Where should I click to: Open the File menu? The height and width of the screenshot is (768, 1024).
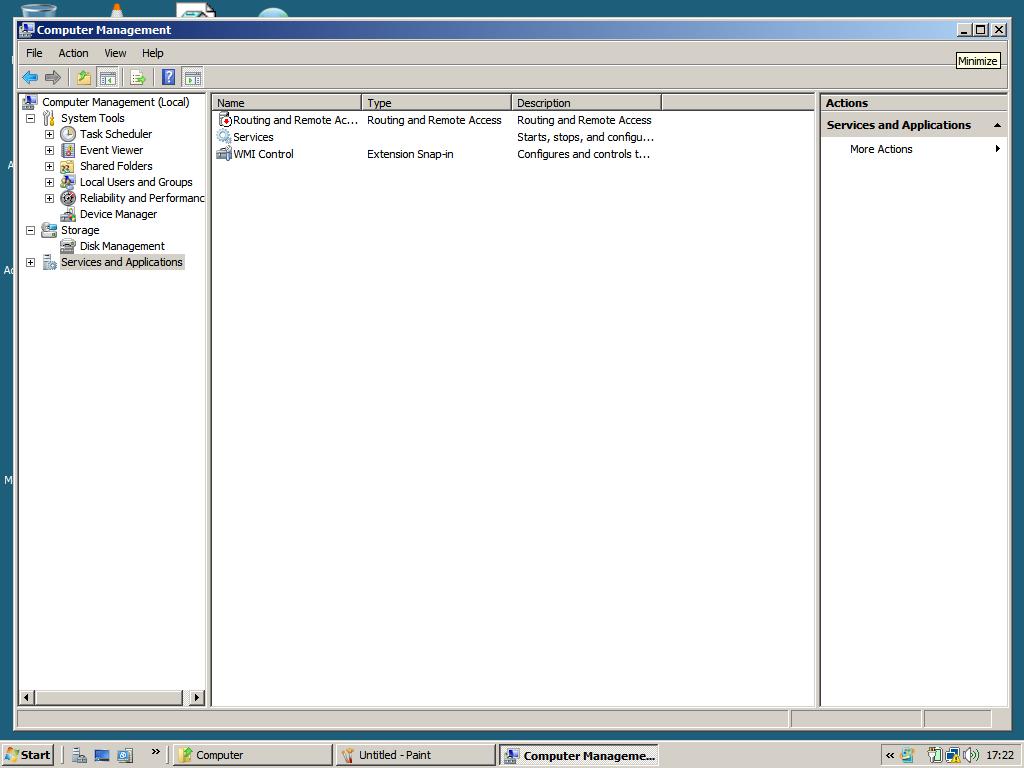coord(34,53)
